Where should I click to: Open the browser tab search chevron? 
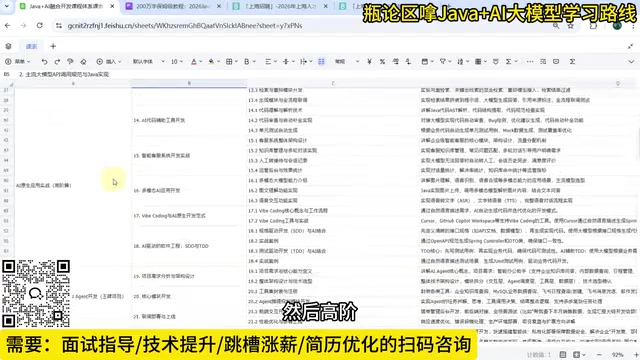[x=7, y=6]
